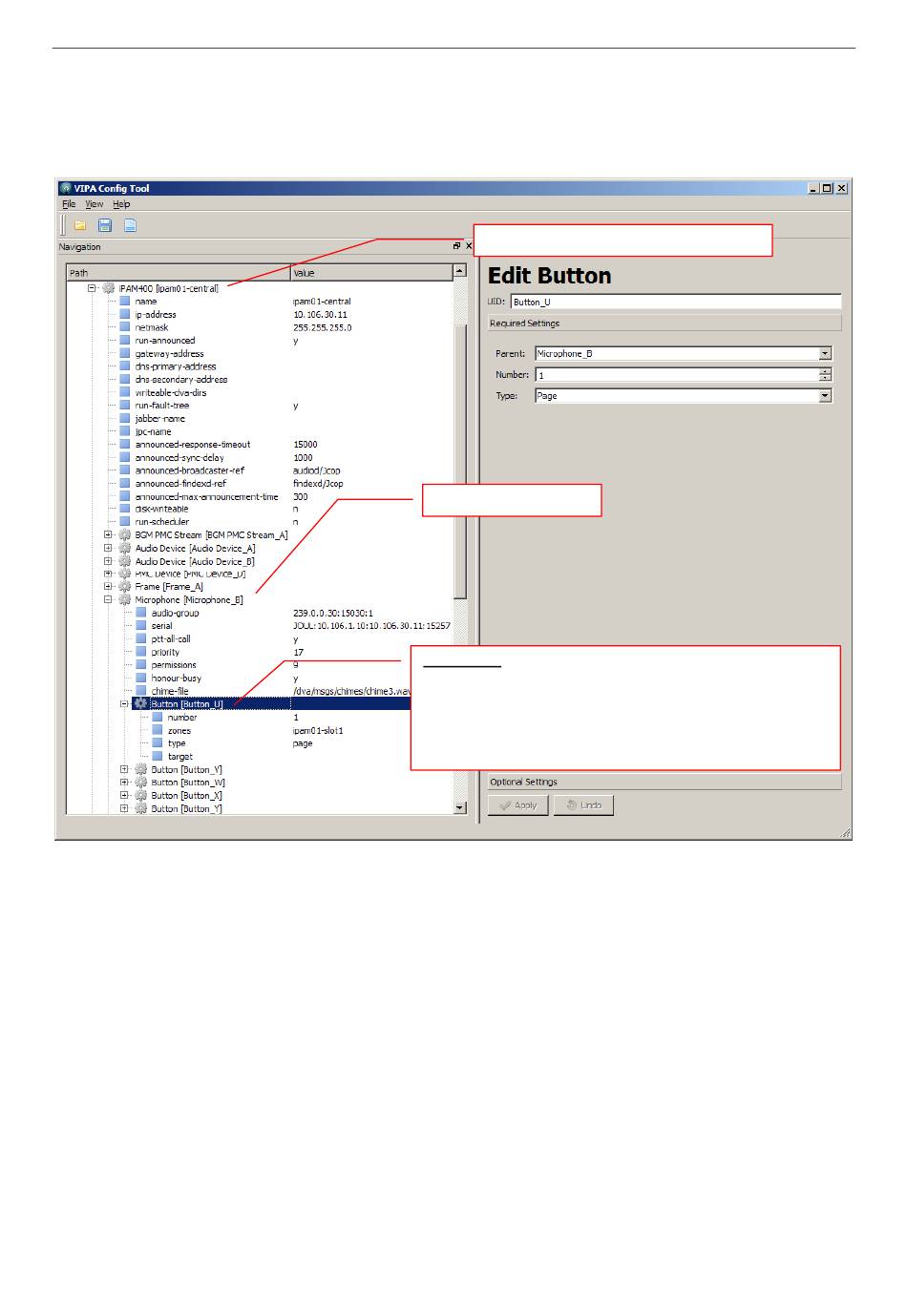Expand the Audio Device_B node
907x1316 pixels.
[x=109, y=562]
